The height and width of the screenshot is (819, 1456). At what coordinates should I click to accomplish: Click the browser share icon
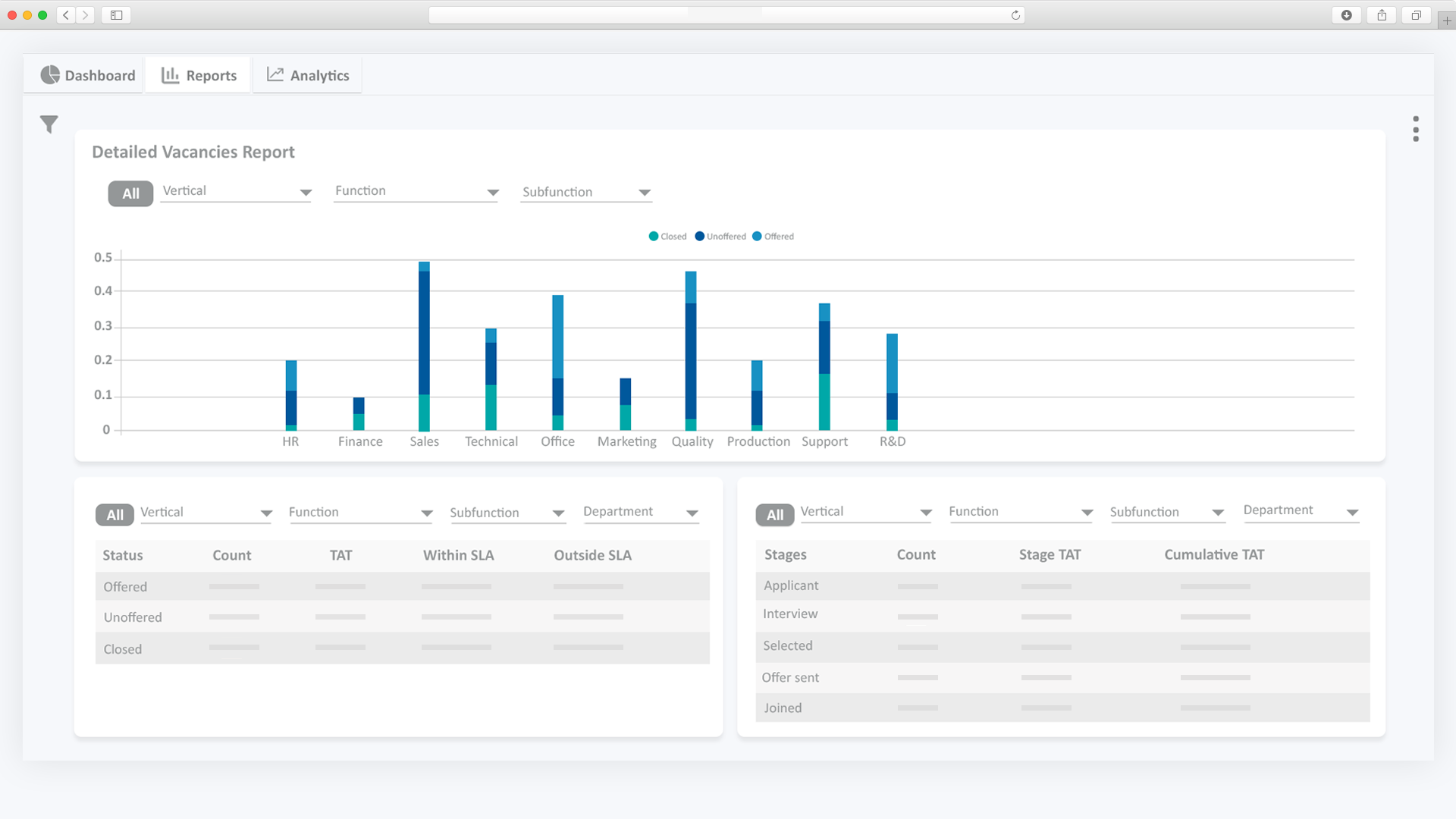1382,15
